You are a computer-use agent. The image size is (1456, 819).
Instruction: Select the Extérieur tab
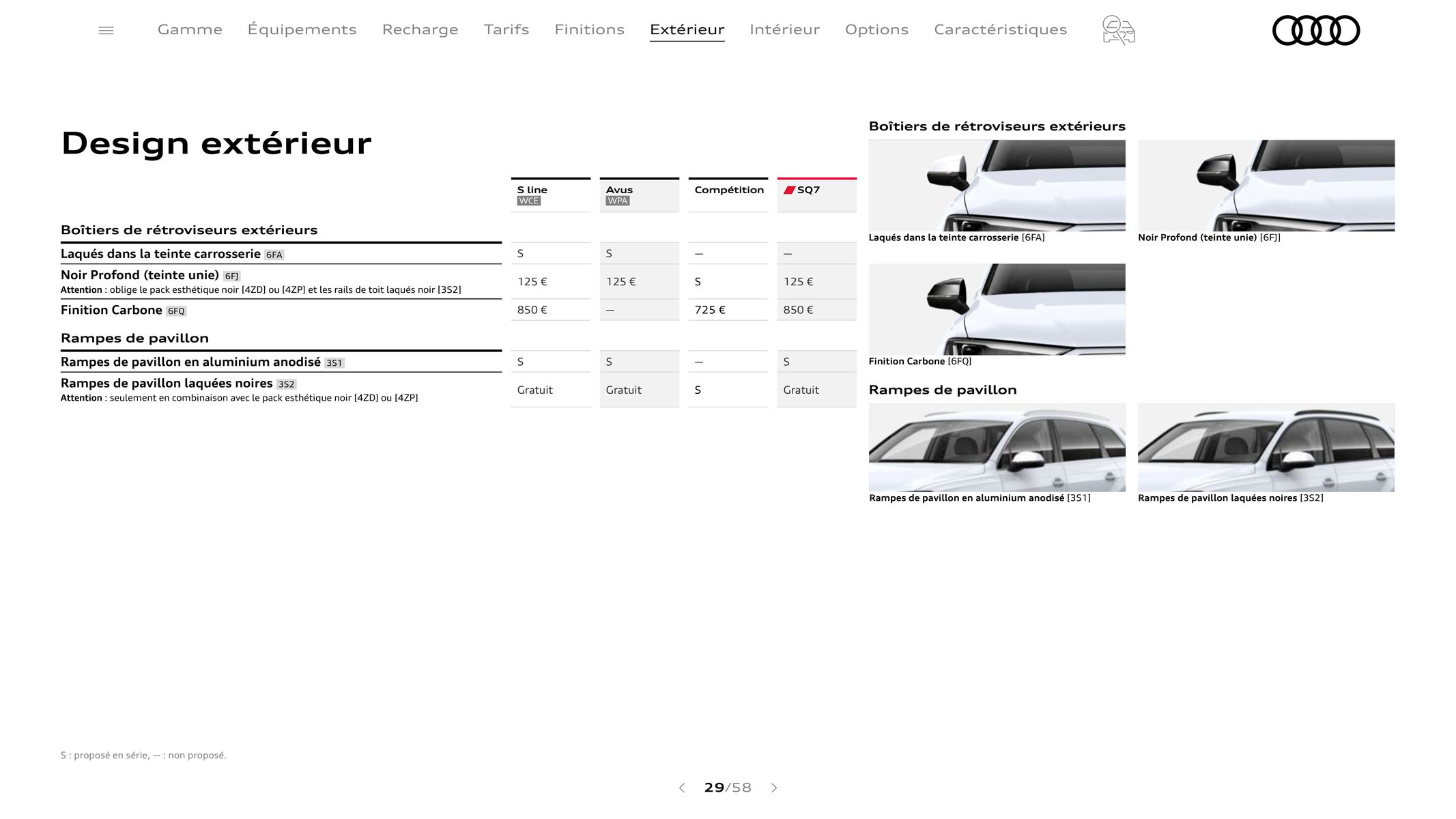point(687,29)
